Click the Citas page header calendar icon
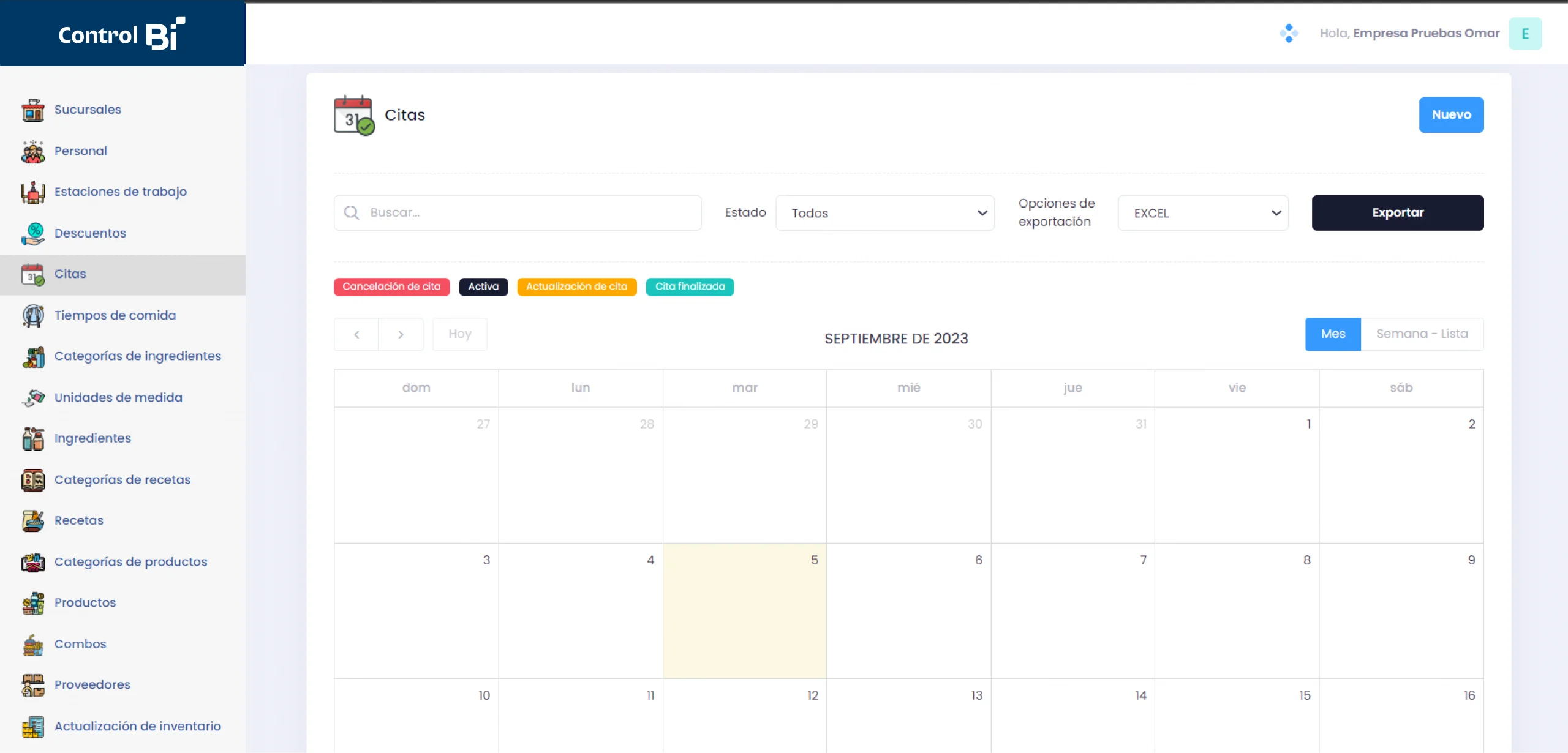This screenshot has width=1568, height=753. (354, 115)
